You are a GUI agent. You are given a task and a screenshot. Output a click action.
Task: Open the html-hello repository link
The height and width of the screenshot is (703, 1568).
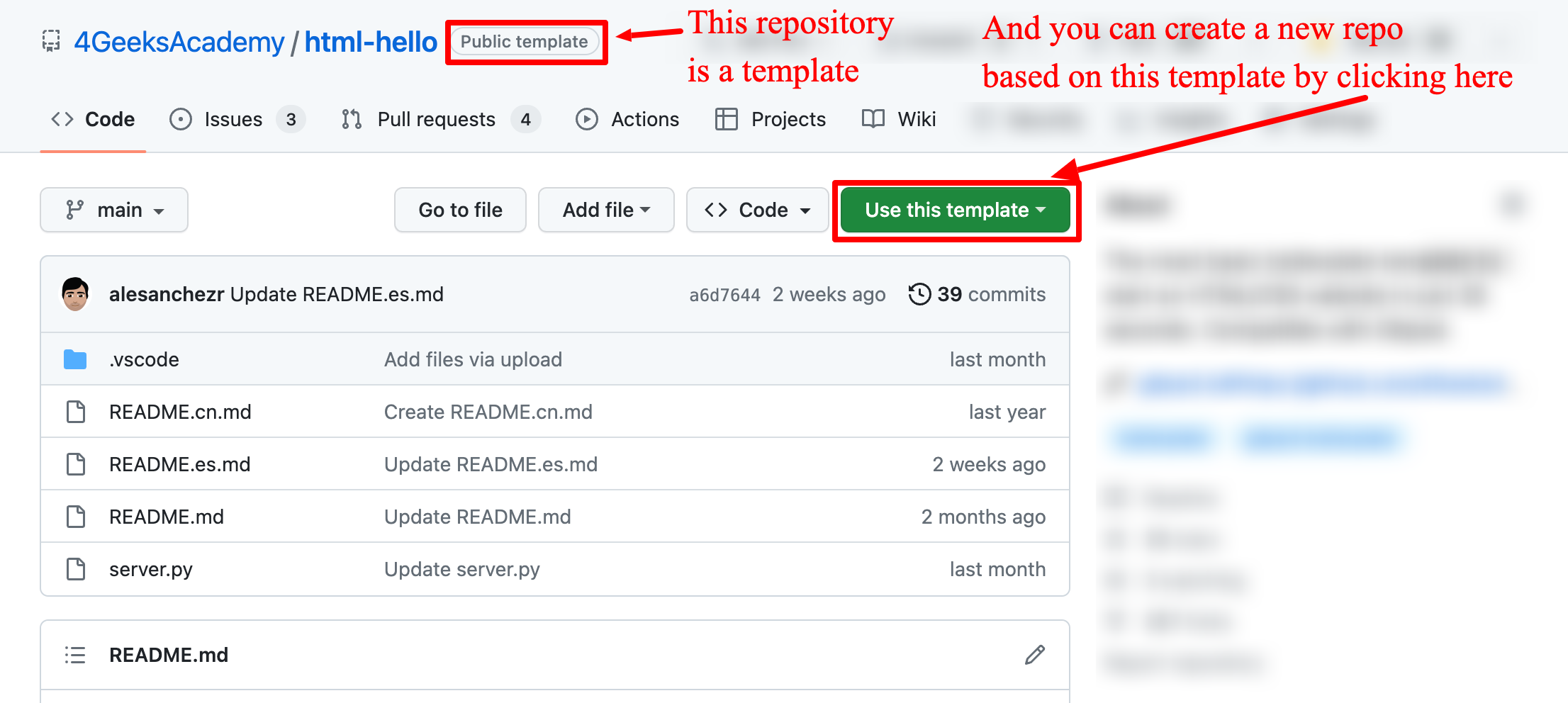(x=371, y=42)
